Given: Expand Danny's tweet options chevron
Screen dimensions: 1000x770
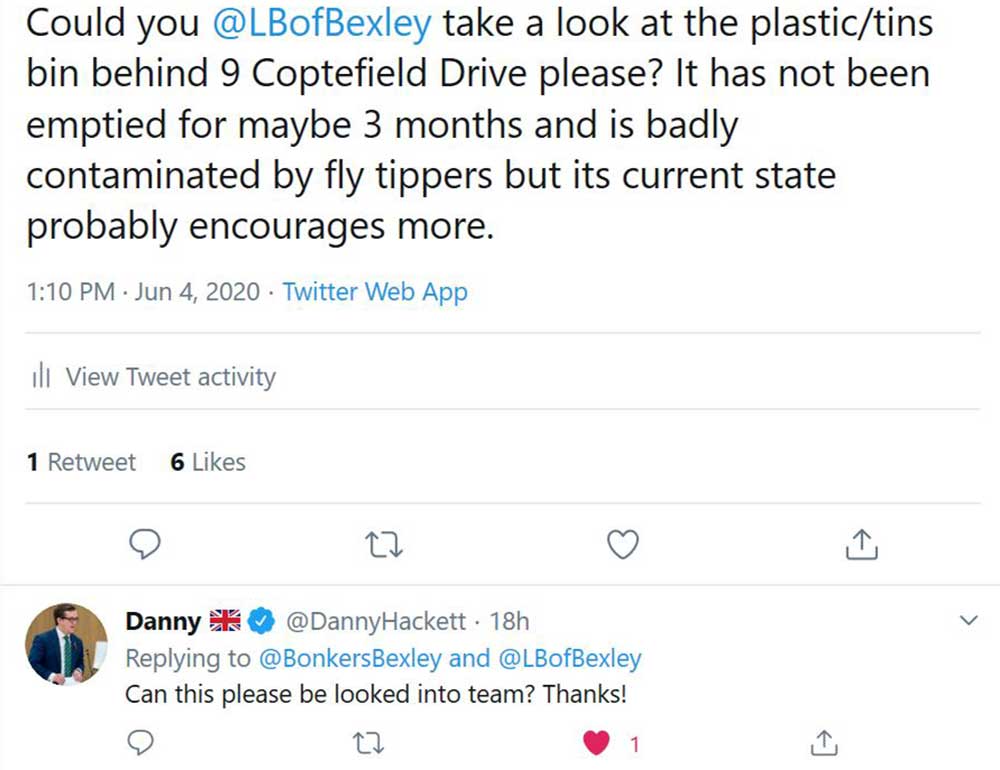Looking at the screenshot, I should pos(967,621).
